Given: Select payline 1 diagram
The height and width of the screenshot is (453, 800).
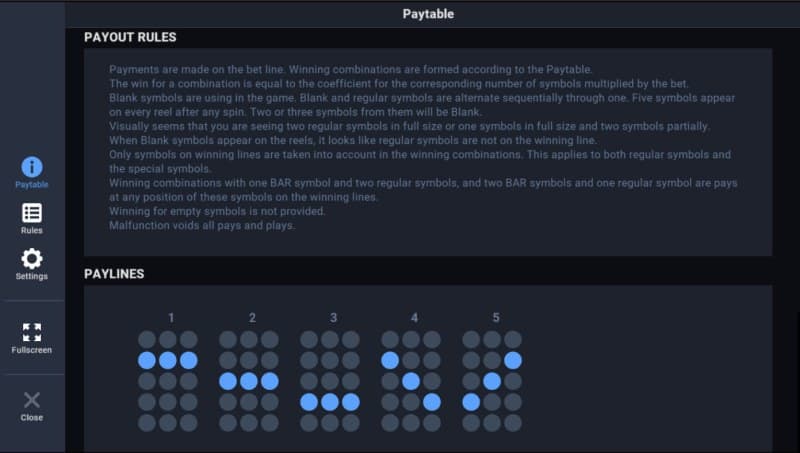Looking at the screenshot, I should (168, 381).
